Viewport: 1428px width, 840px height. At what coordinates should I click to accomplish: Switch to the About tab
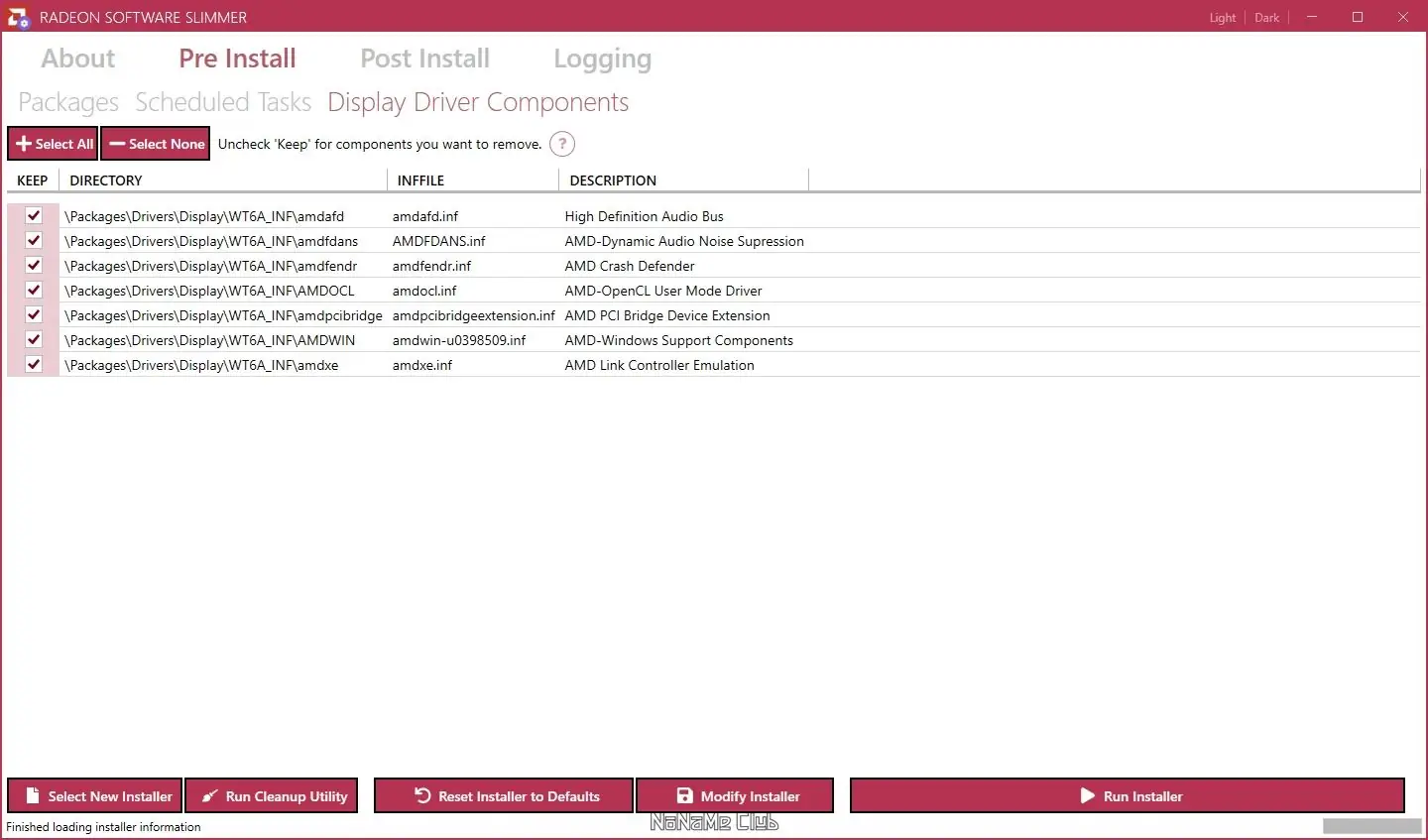pos(78,59)
